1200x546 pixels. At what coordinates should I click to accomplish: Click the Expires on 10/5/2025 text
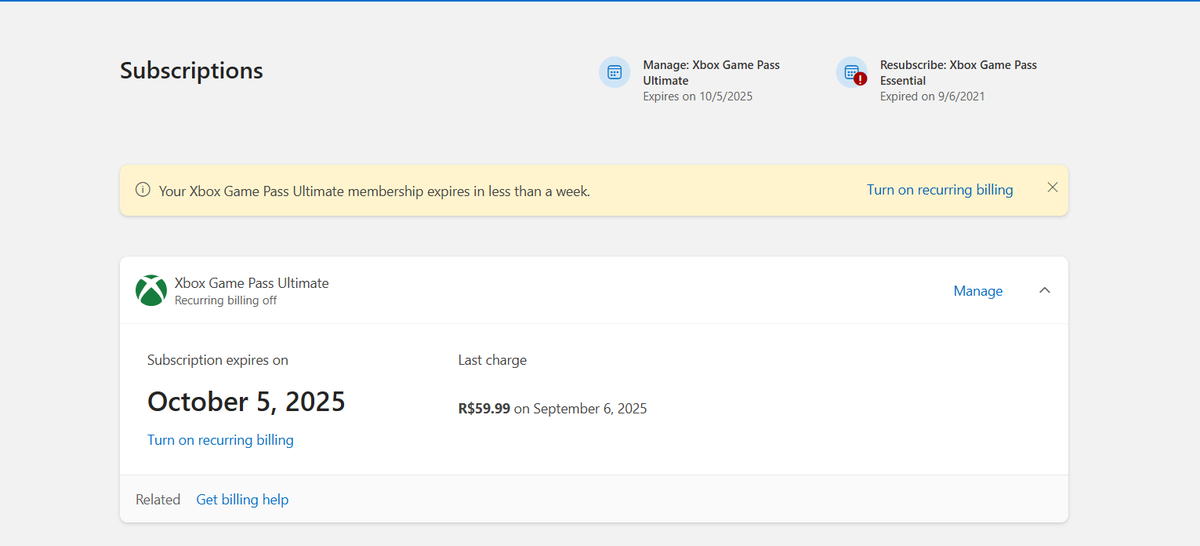point(697,97)
